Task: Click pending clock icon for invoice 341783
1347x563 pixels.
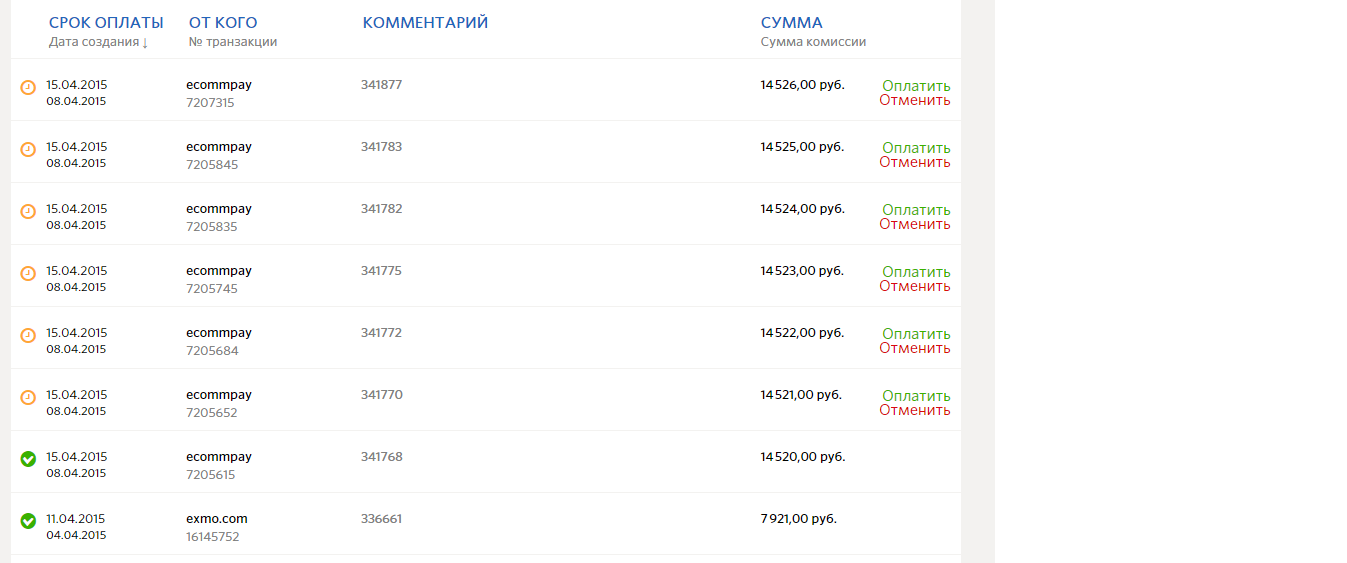Action: point(28,150)
